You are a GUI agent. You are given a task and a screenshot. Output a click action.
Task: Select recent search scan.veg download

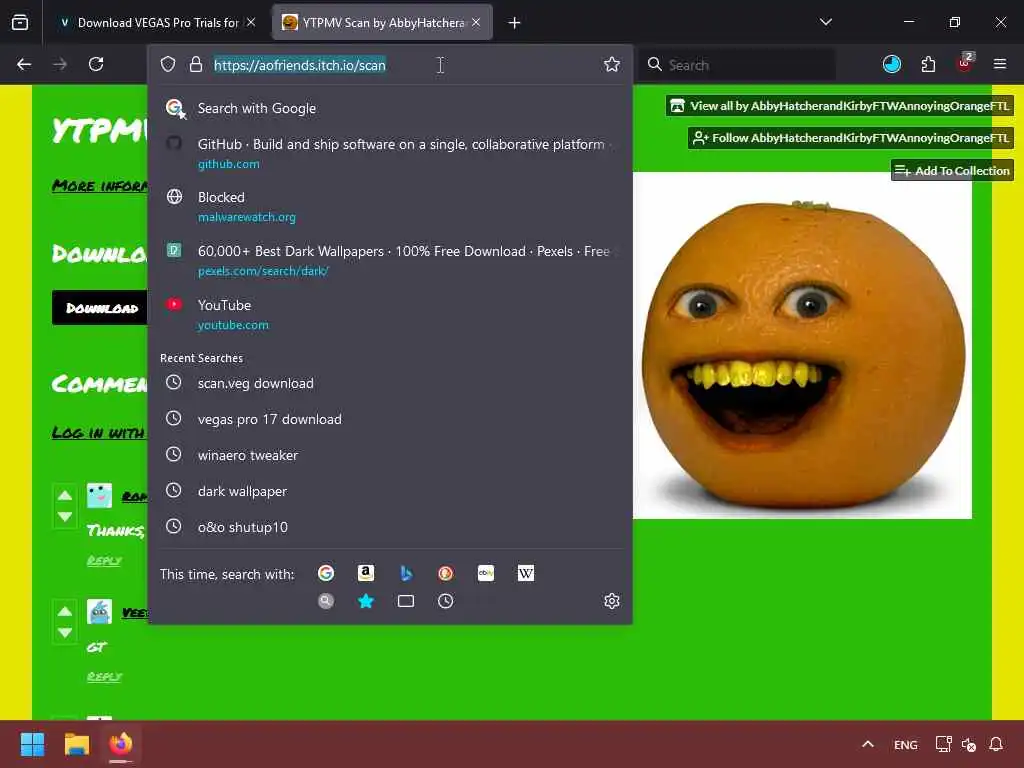(x=390, y=383)
